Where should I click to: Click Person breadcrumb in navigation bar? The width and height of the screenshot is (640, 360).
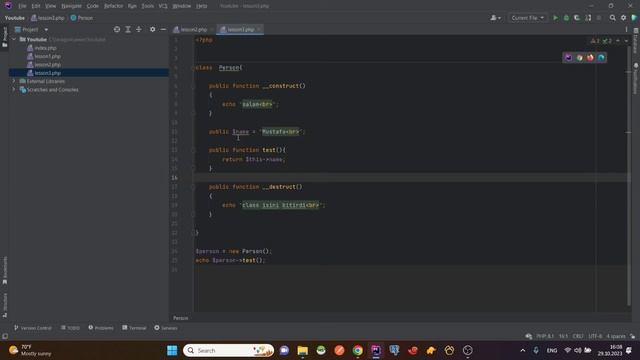[x=82, y=18]
